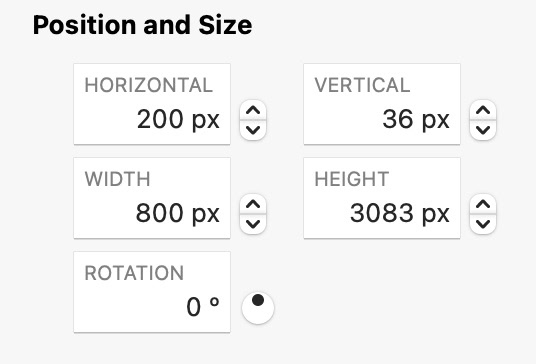
Task: Click the Position and Size heading
Action: (x=143, y=25)
